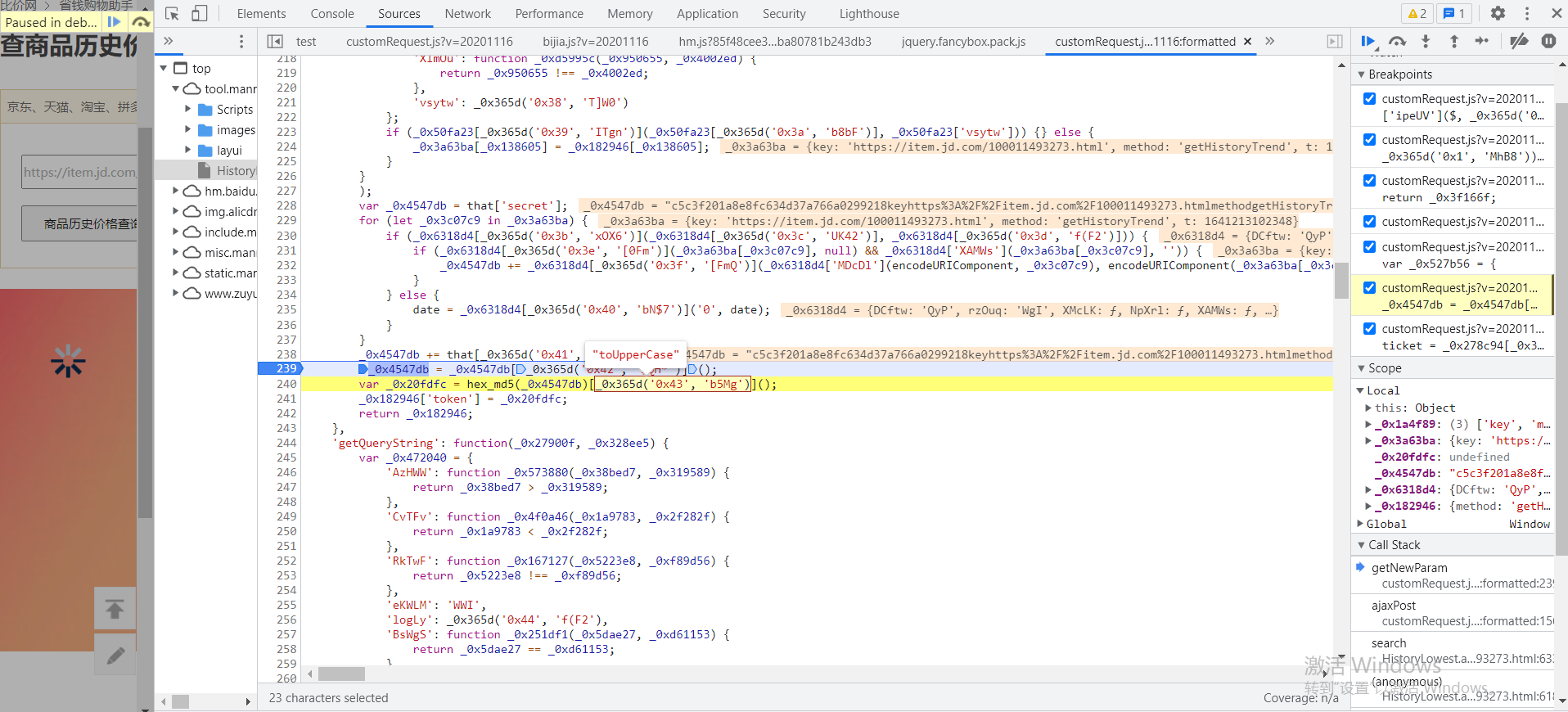Uncheck the ['ipeUV'] breakpoint checkbox
Viewport: 1568px width, 712px height.
[x=1369, y=98]
